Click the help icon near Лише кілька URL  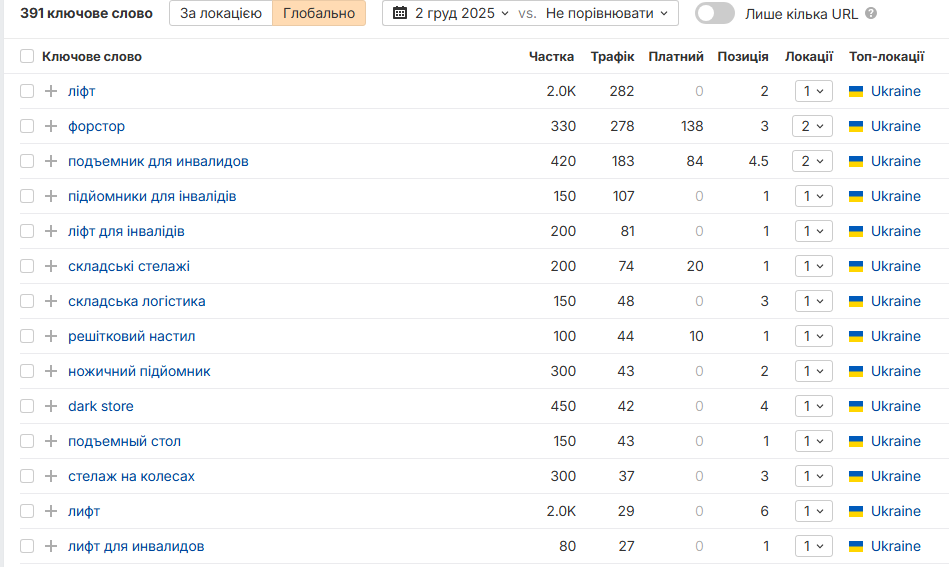click(x=871, y=13)
